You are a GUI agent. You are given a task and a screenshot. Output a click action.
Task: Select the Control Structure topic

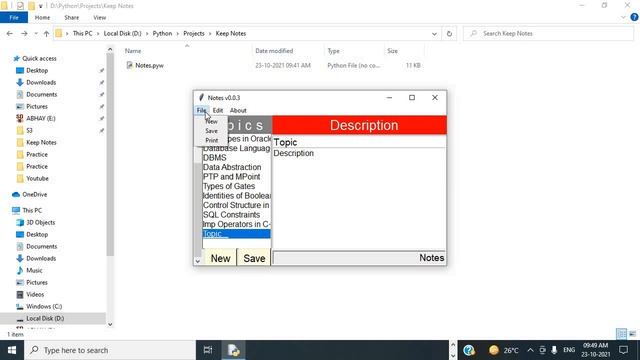click(x=236, y=205)
